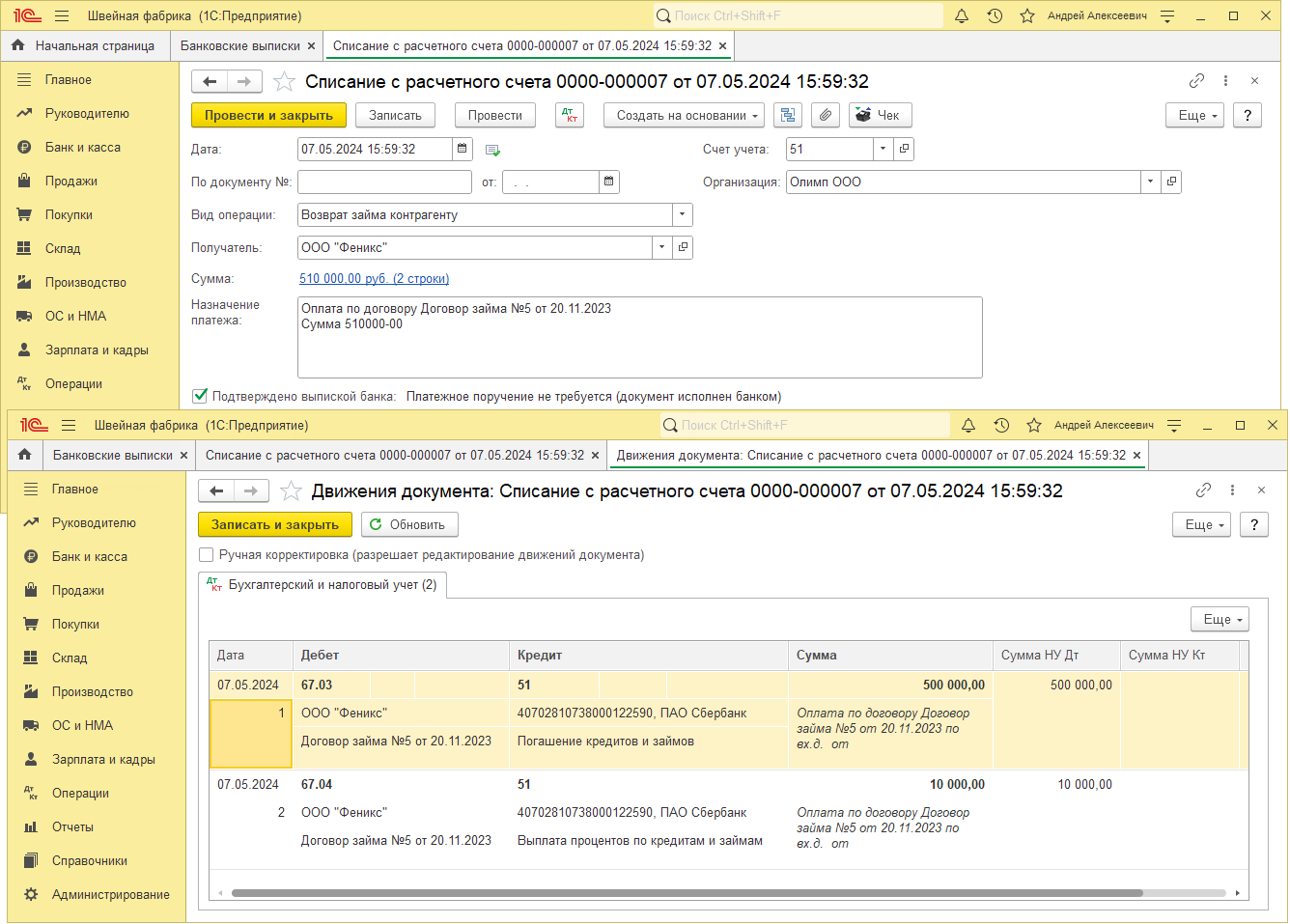This screenshot has width=1290, height=924.
Task: Click 'Записать и закрыть' button
Action: (275, 524)
